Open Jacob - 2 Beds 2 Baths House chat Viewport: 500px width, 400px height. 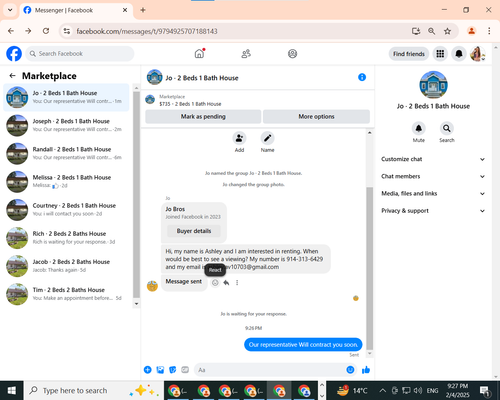[66, 266]
